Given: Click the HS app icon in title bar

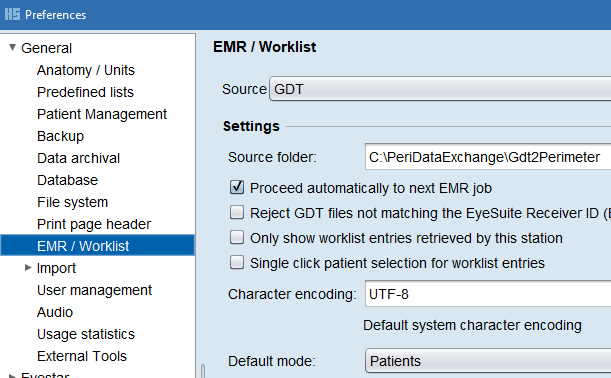Looking at the screenshot, I should coord(12,14).
